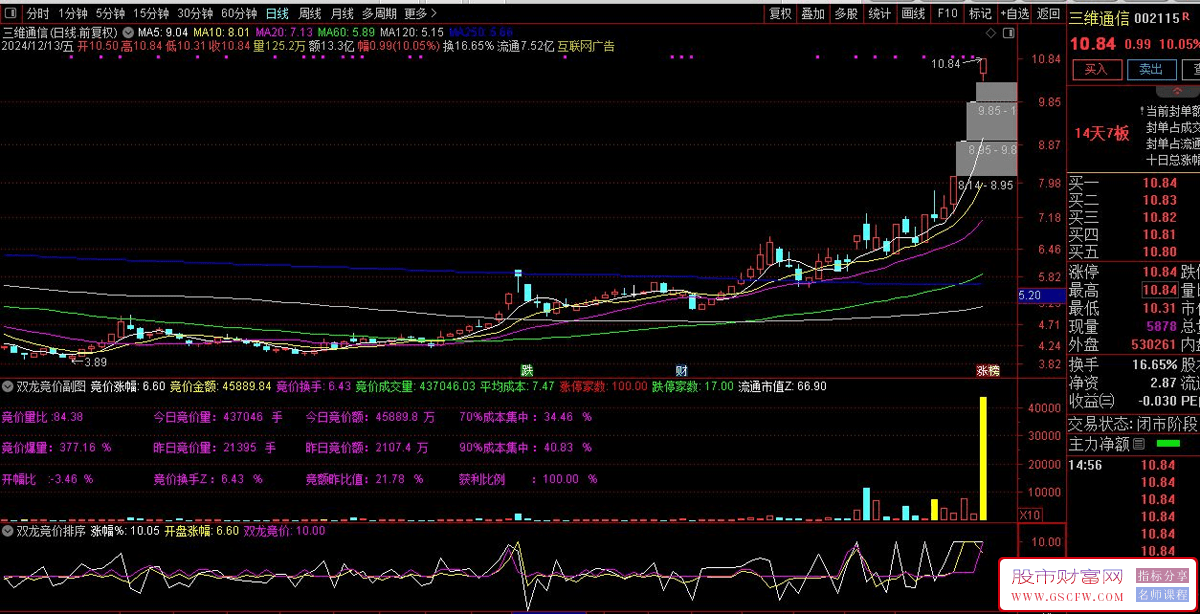The height and width of the screenshot is (614, 1200).
Task: Open the 复权 adjustment menu
Action: click(780, 14)
